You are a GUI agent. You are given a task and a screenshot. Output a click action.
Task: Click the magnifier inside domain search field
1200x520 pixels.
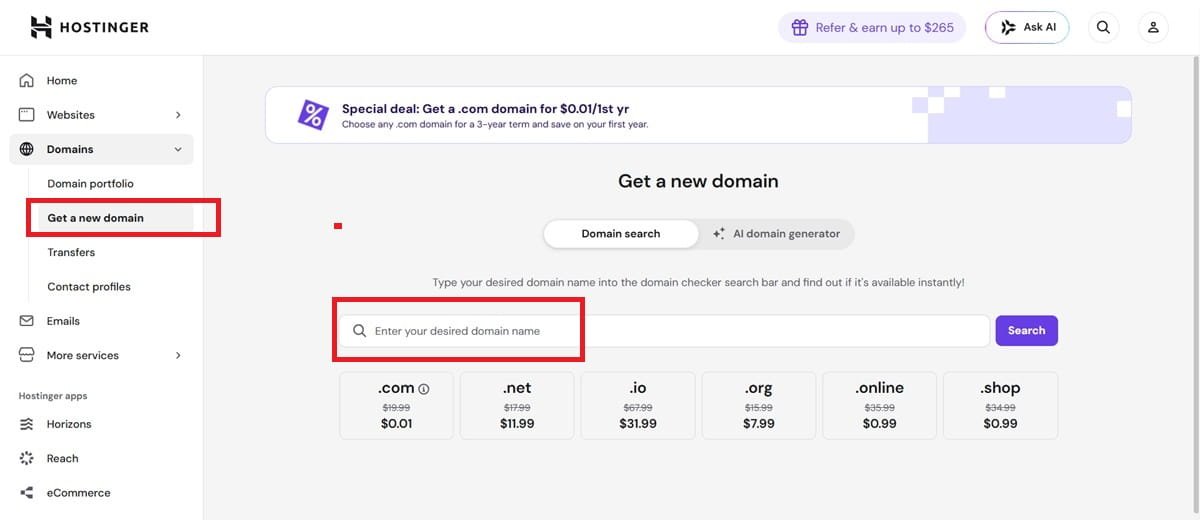coord(359,331)
